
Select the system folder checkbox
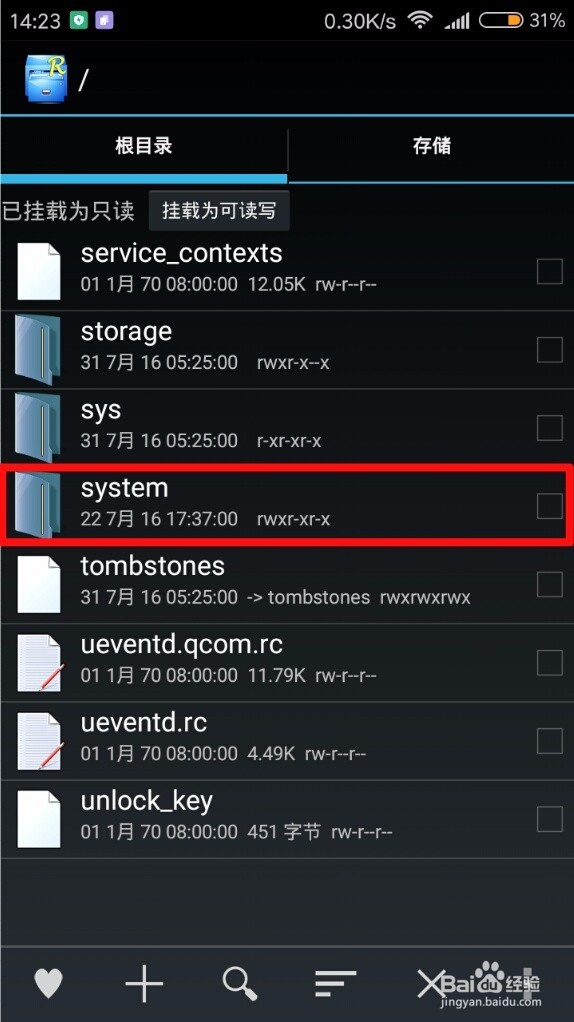549,506
